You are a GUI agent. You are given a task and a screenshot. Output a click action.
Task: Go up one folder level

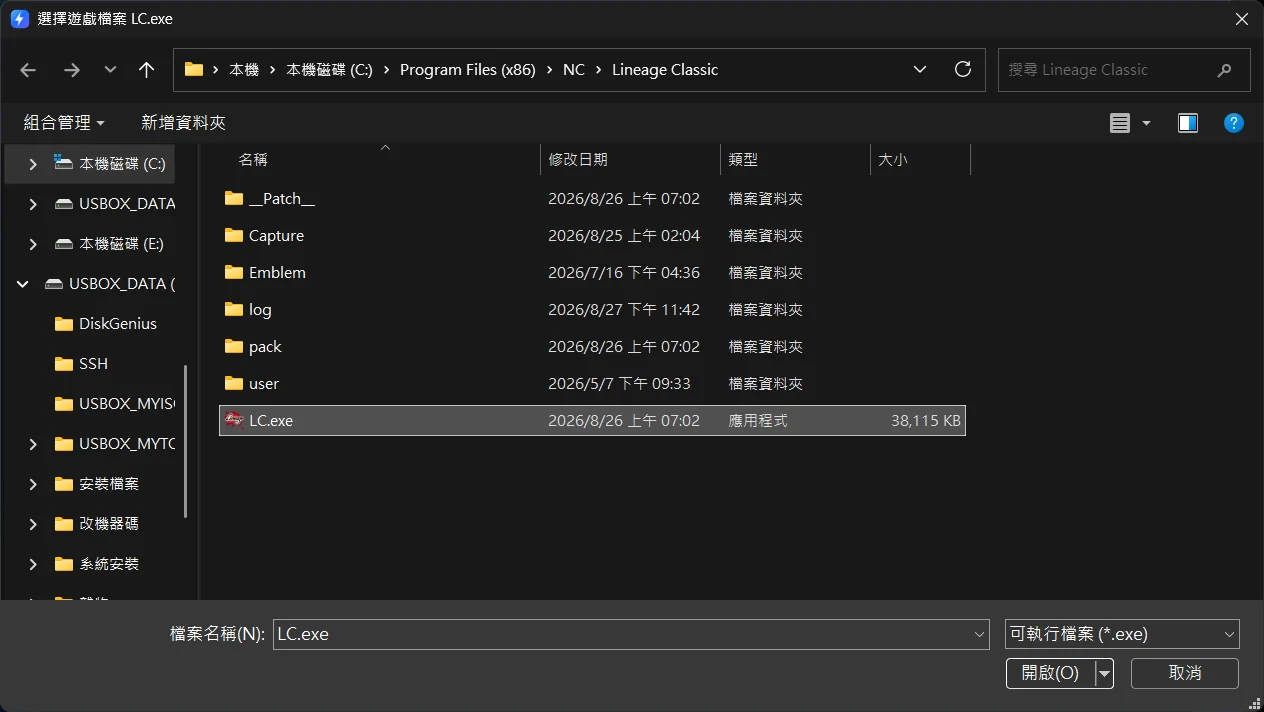coord(146,70)
